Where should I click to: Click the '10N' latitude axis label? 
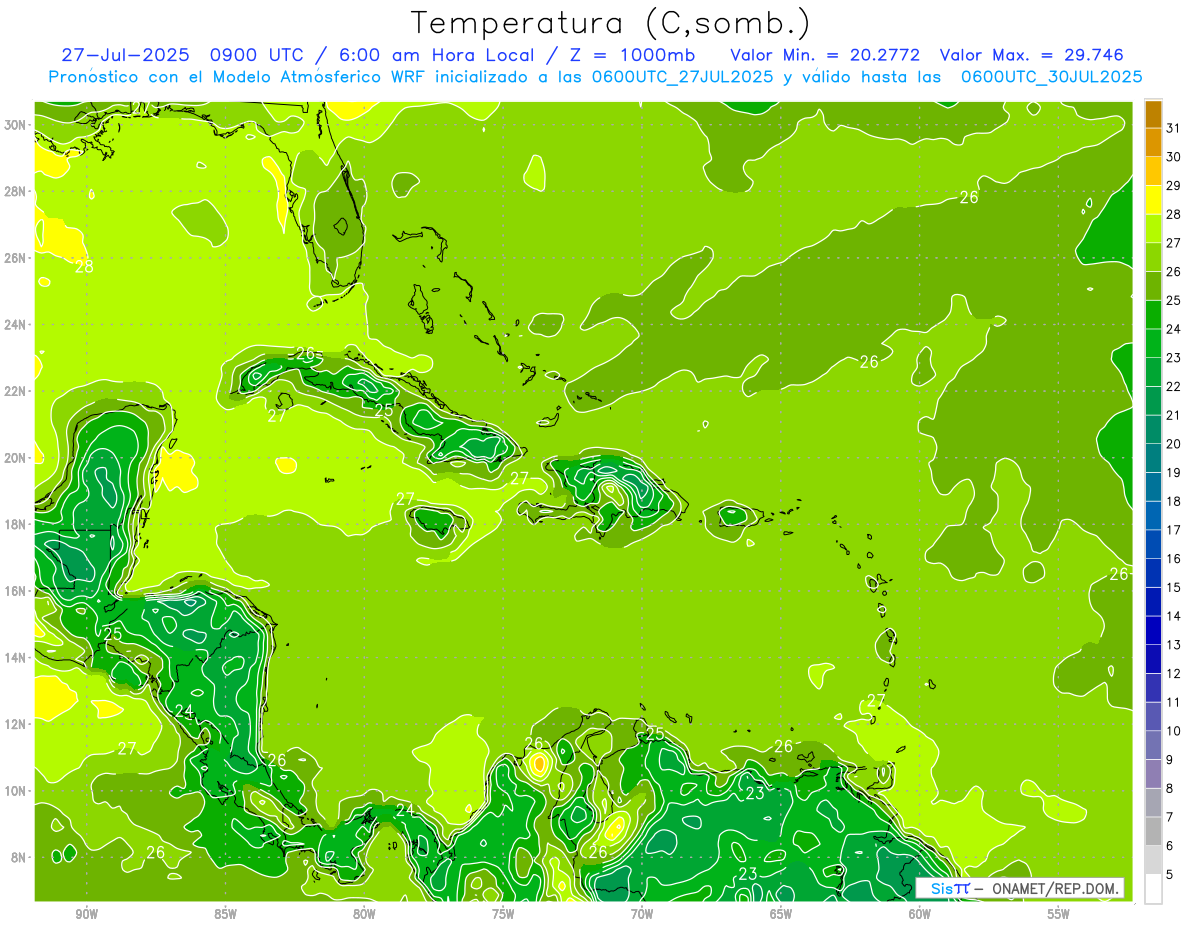(x=17, y=791)
